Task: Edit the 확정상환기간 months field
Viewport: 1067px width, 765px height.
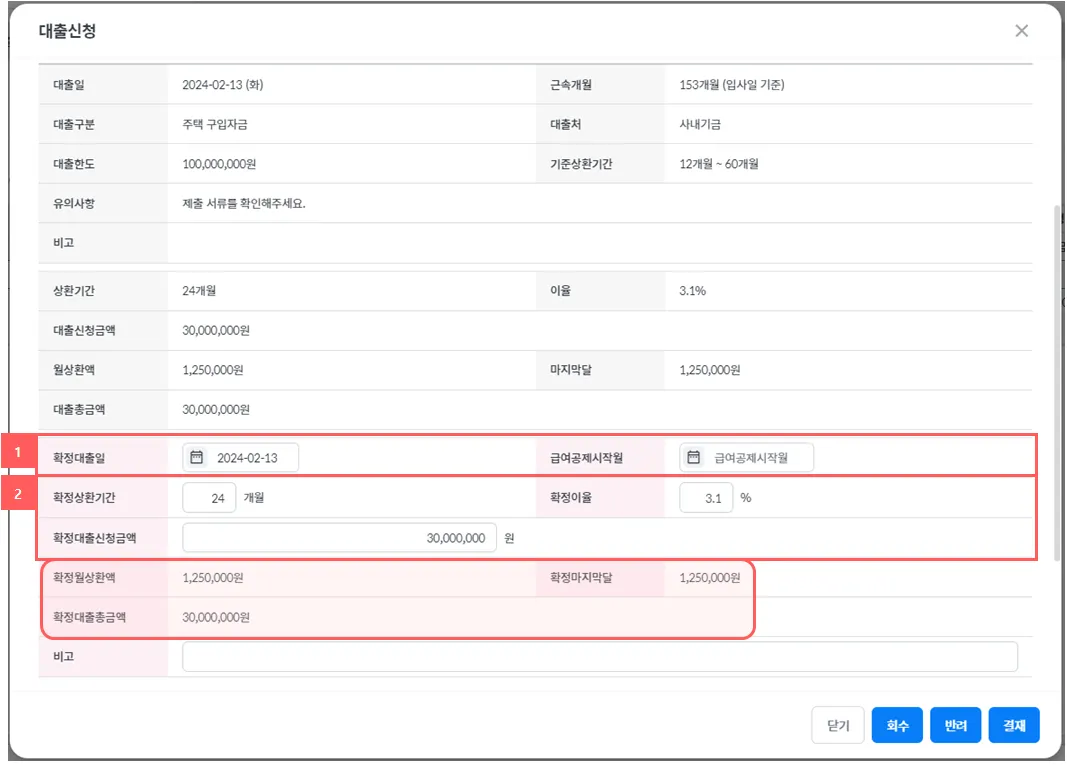Action: click(209, 498)
